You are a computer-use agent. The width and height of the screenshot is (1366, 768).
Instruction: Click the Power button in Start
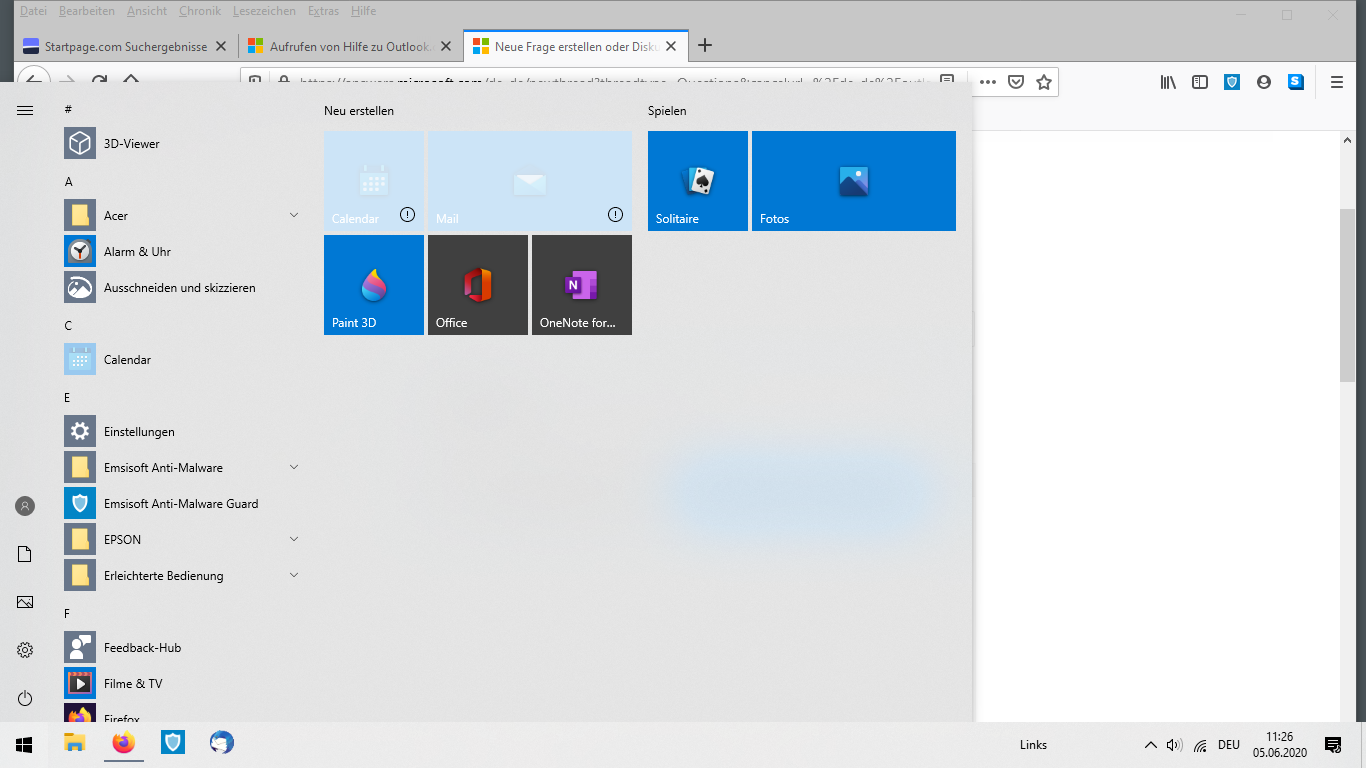click(x=25, y=698)
